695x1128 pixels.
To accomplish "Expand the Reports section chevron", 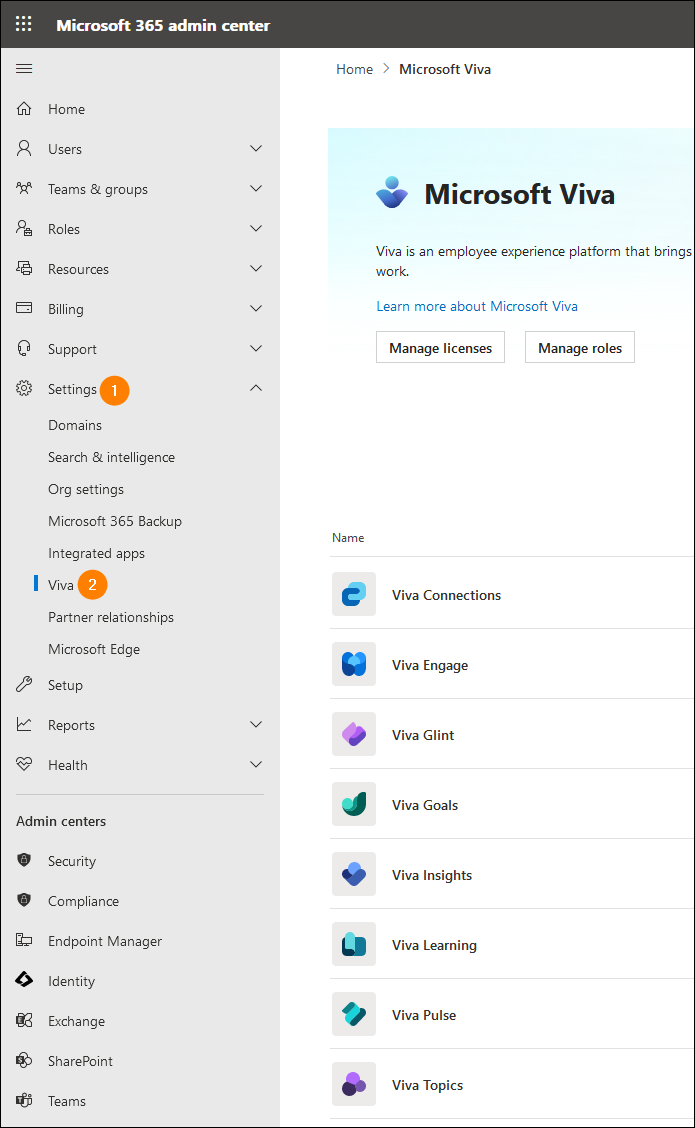I will (x=255, y=724).
